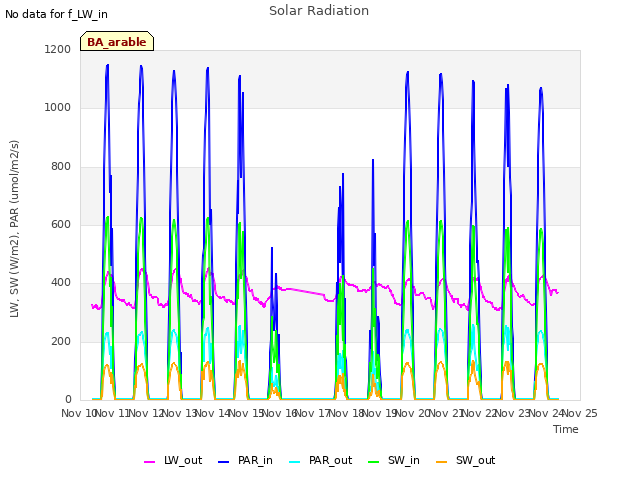Screen dimensions: 640x480
Task: Click the SW_out legend label
Action: (x=476, y=460)
